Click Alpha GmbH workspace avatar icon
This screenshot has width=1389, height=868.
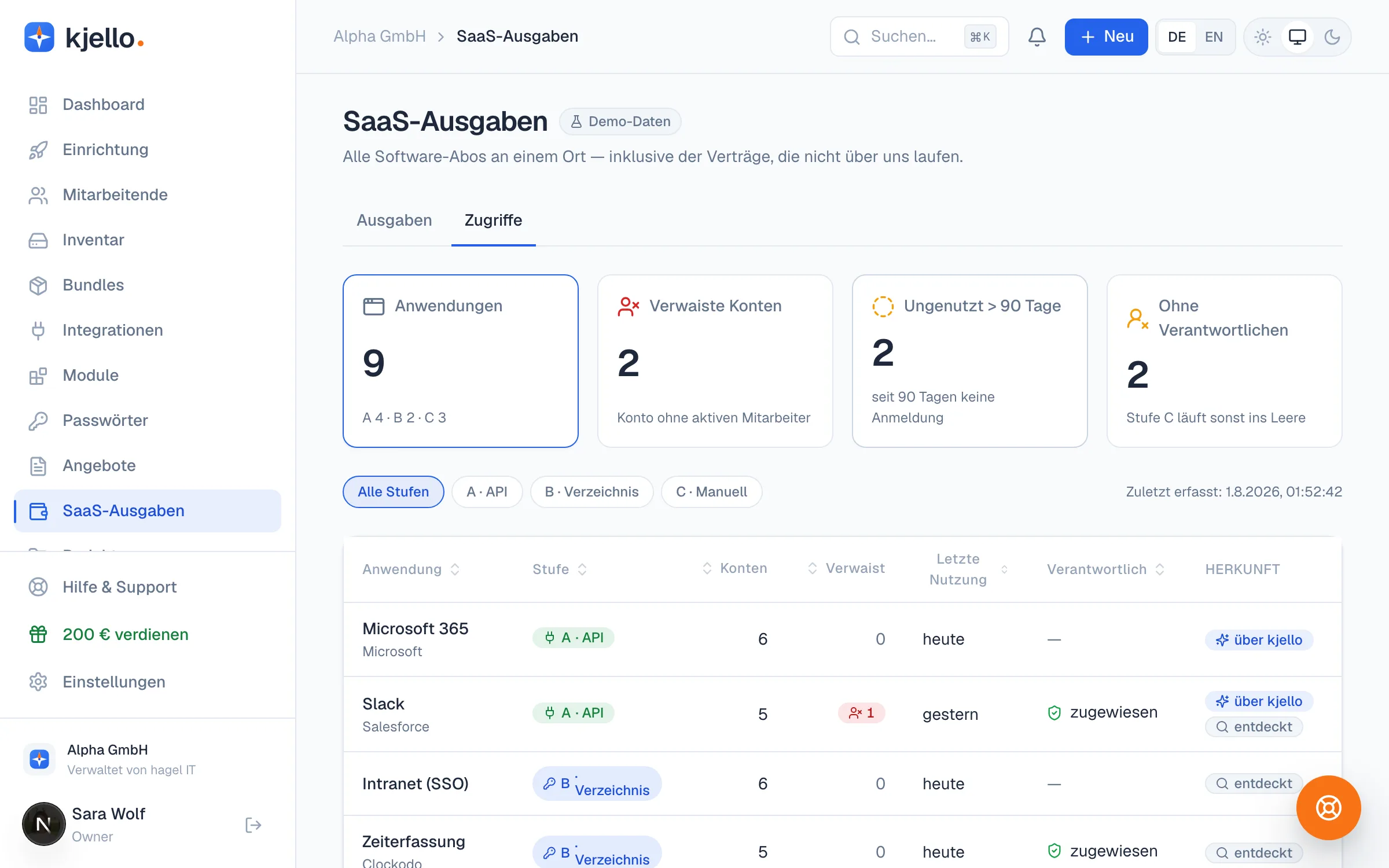tap(39, 759)
